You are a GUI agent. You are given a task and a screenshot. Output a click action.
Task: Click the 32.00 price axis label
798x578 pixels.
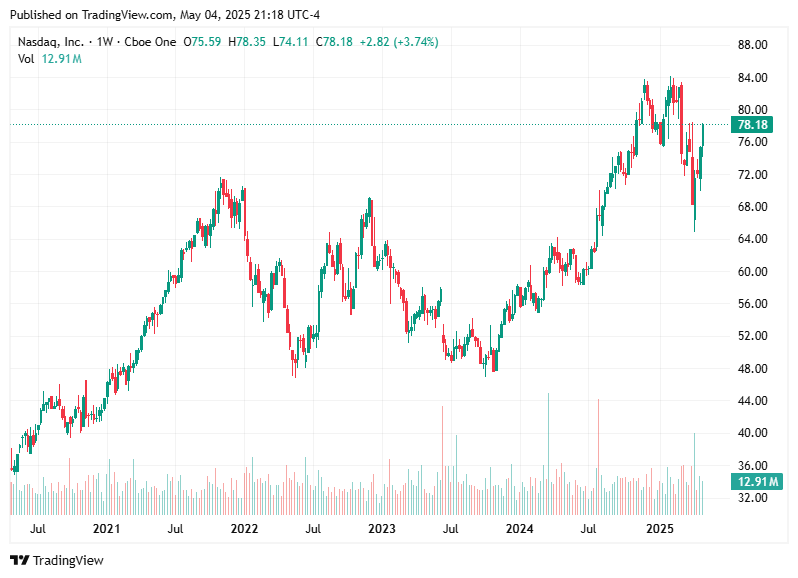click(x=752, y=498)
